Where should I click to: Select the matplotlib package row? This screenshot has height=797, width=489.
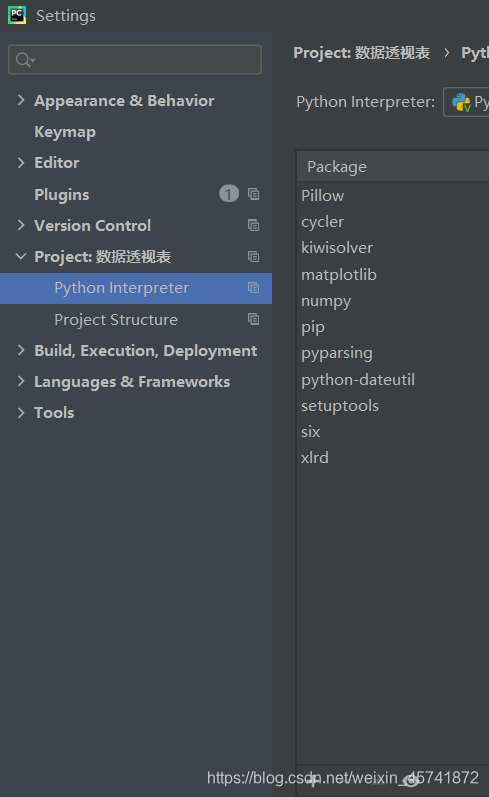coord(392,275)
